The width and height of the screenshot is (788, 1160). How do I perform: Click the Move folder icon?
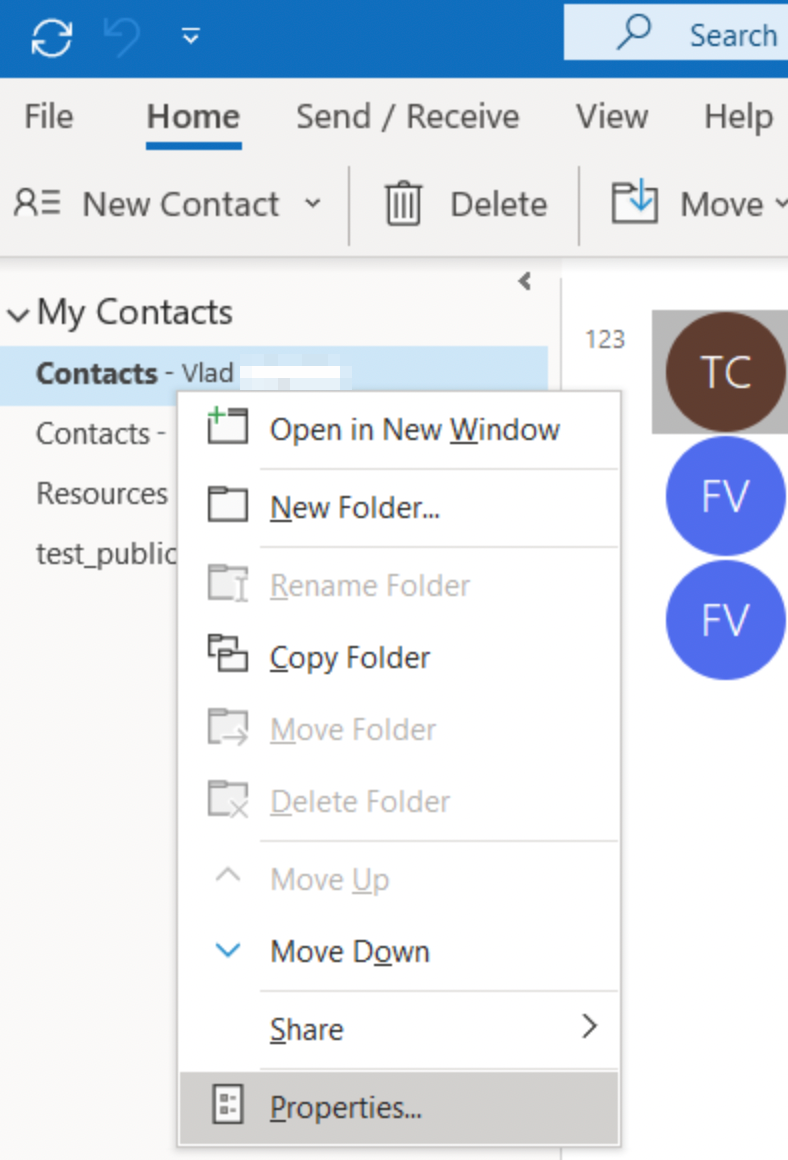634,204
